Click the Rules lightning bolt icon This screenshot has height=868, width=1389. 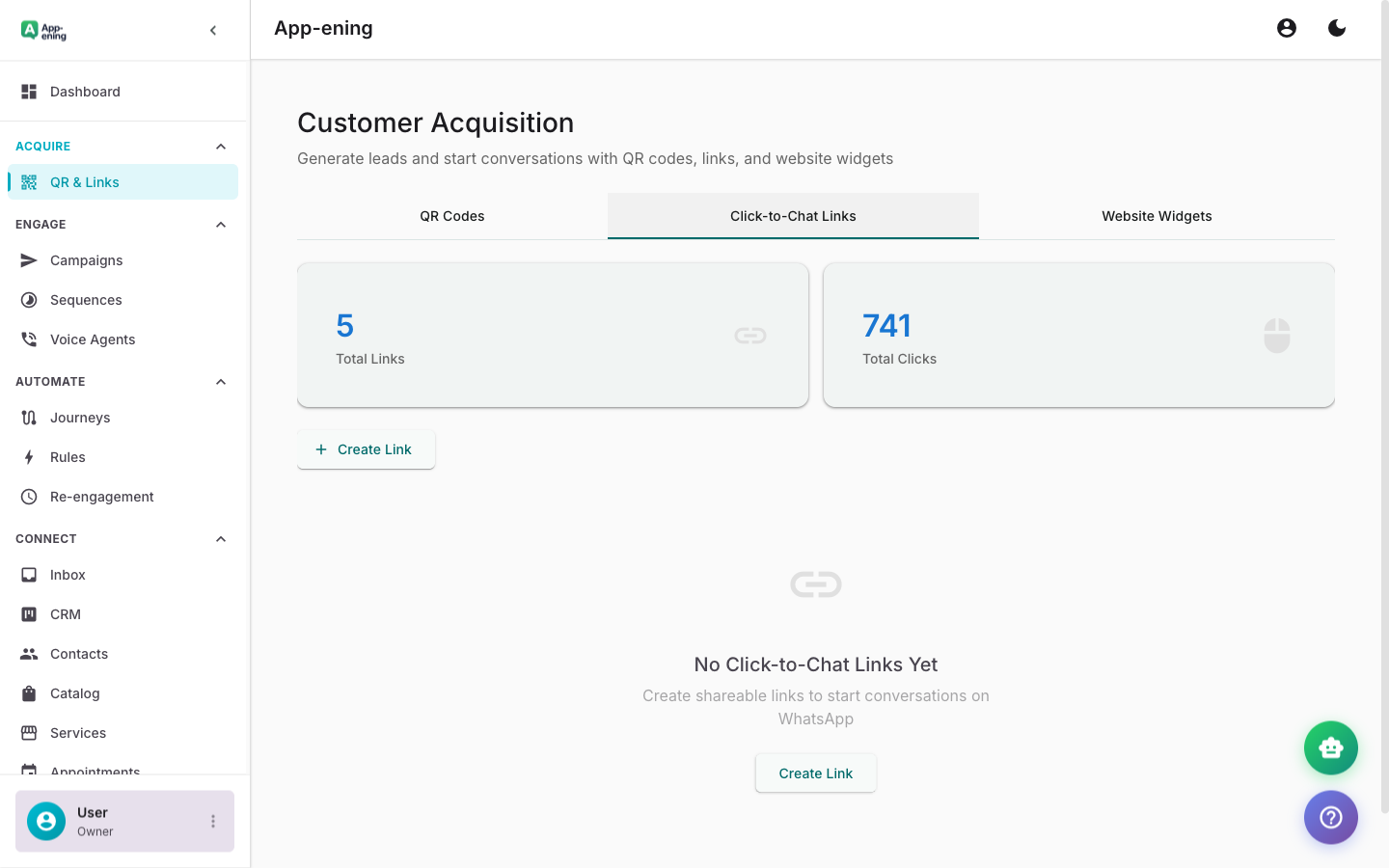click(x=29, y=456)
